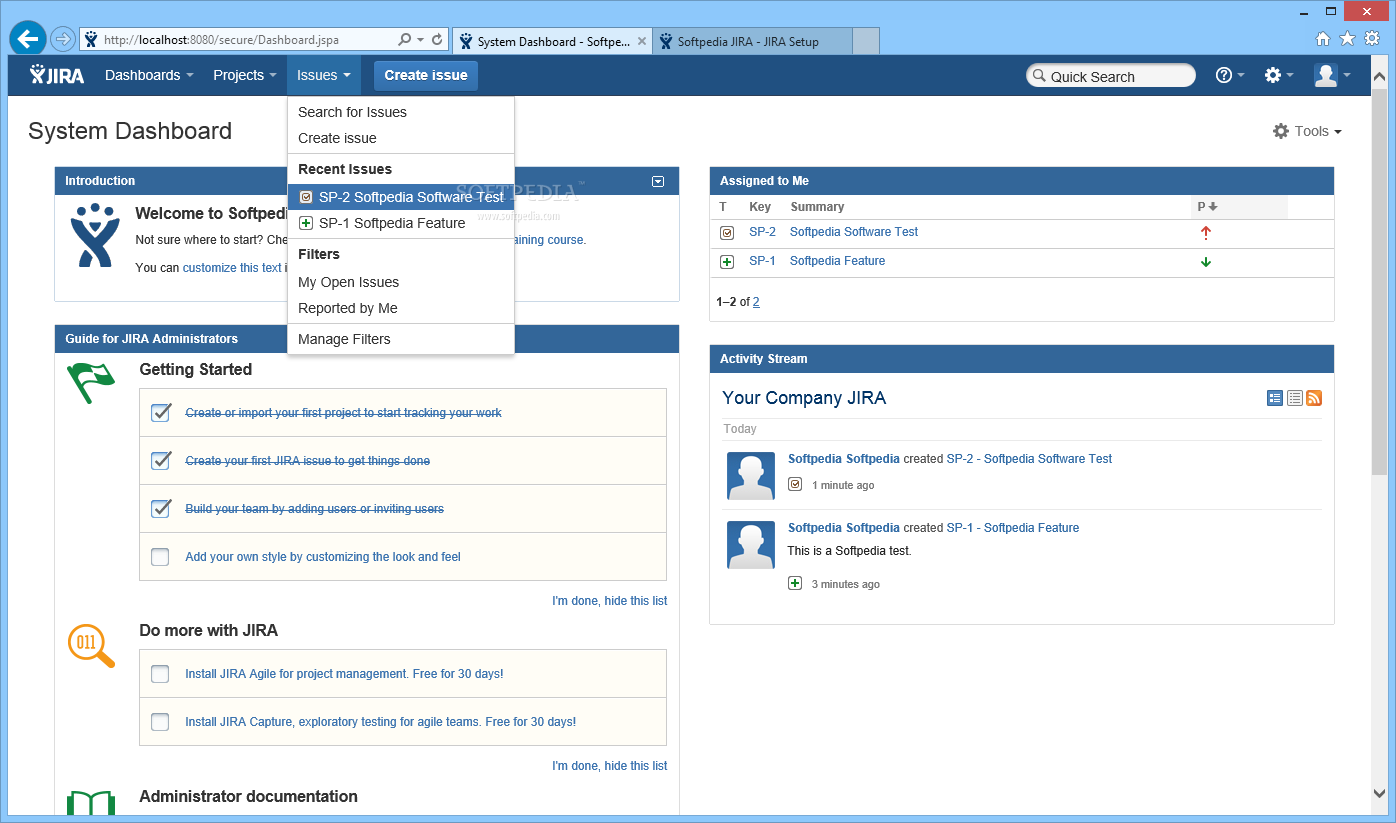Open the administration gear menu

click(1279, 75)
